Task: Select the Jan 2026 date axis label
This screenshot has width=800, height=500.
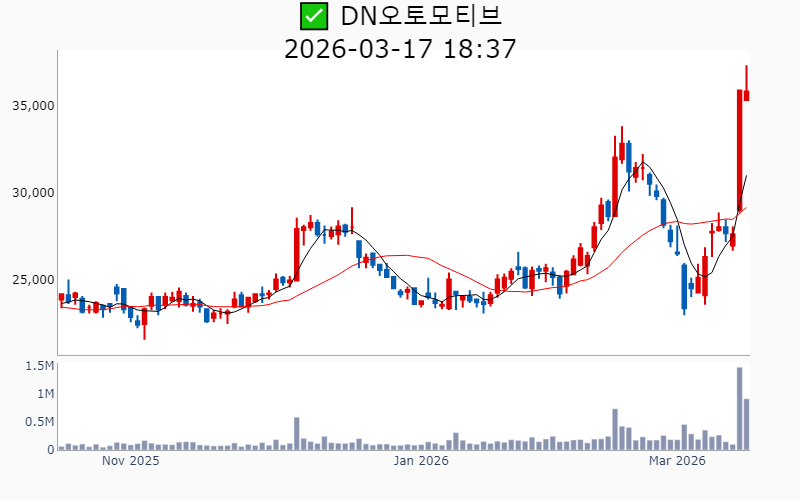Action: [x=420, y=461]
